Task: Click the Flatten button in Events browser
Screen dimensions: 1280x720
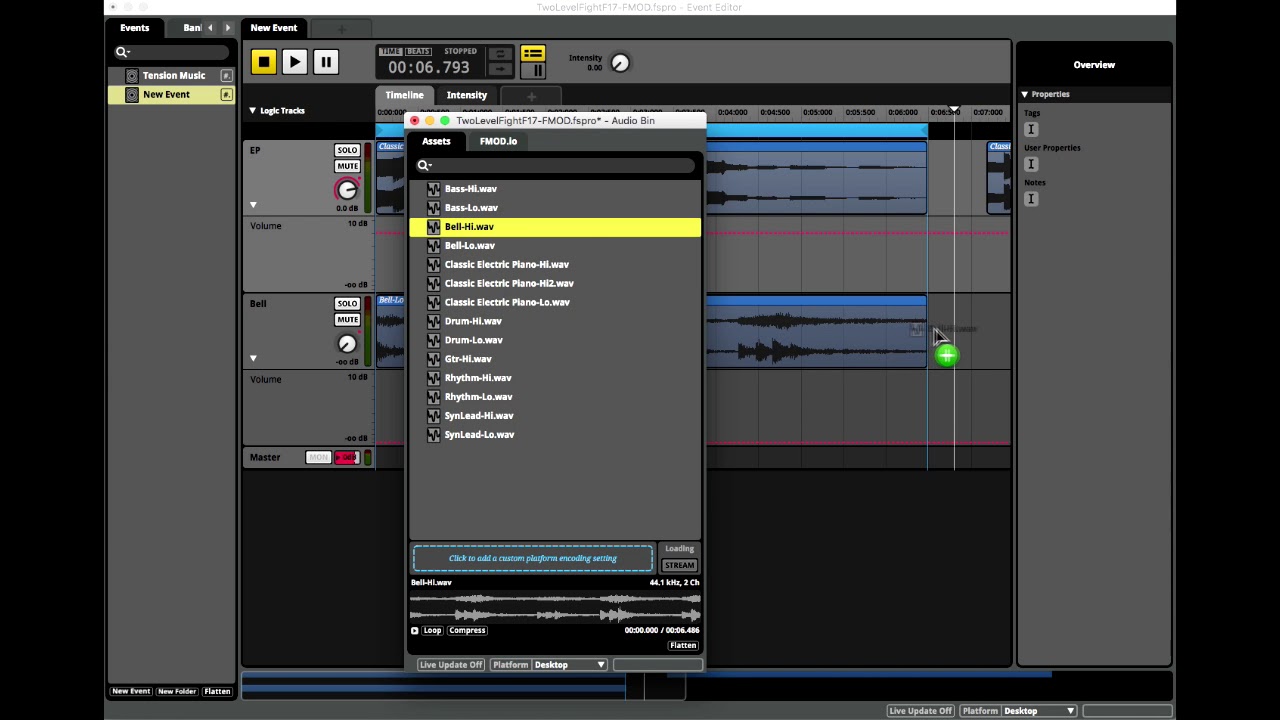Action: coord(217,691)
